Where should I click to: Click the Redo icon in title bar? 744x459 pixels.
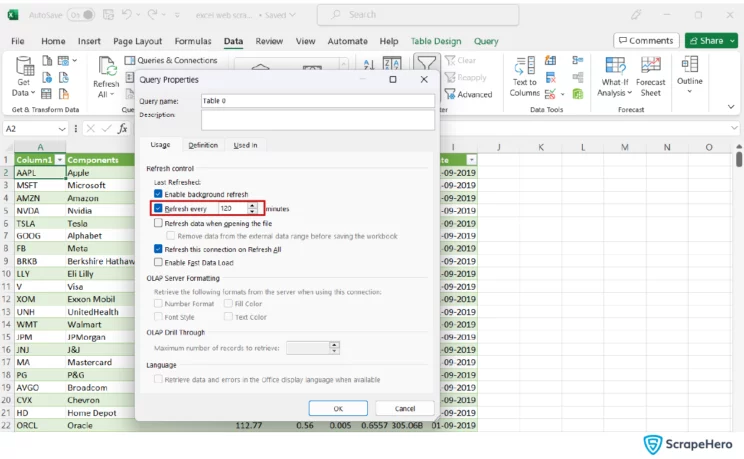click(x=152, y=15)
